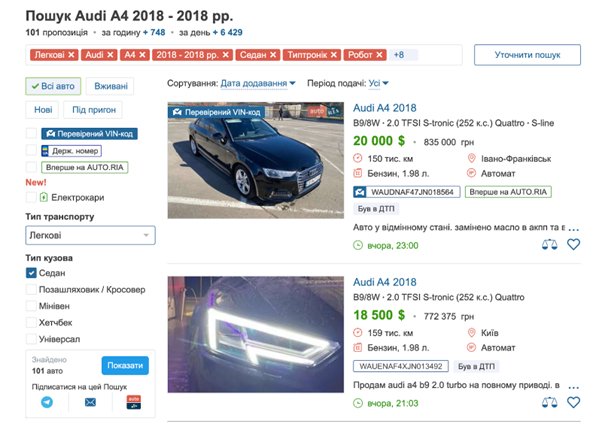The image size is (602, 427).
Task: Click the + 748 за годину link
Action: coord(154,33)
